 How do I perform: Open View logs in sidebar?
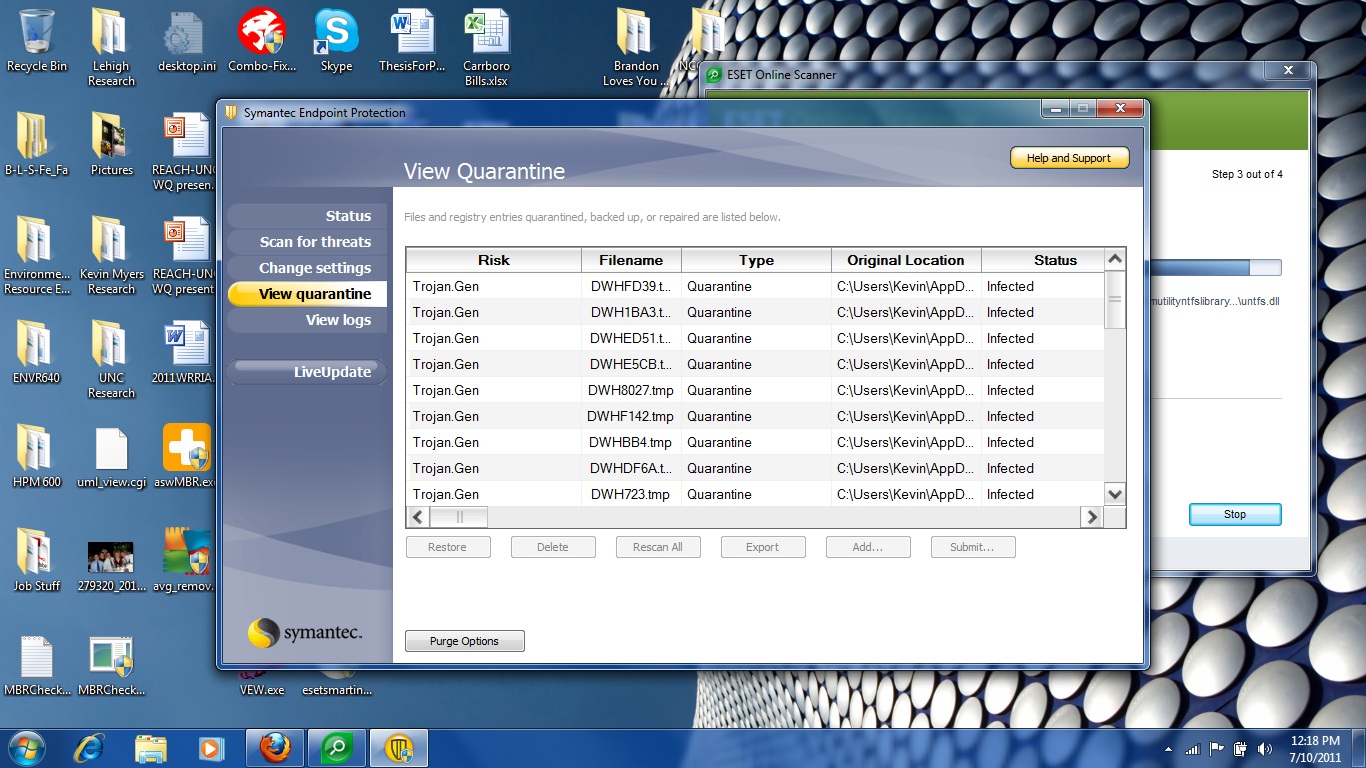click(x=307, y=320)
